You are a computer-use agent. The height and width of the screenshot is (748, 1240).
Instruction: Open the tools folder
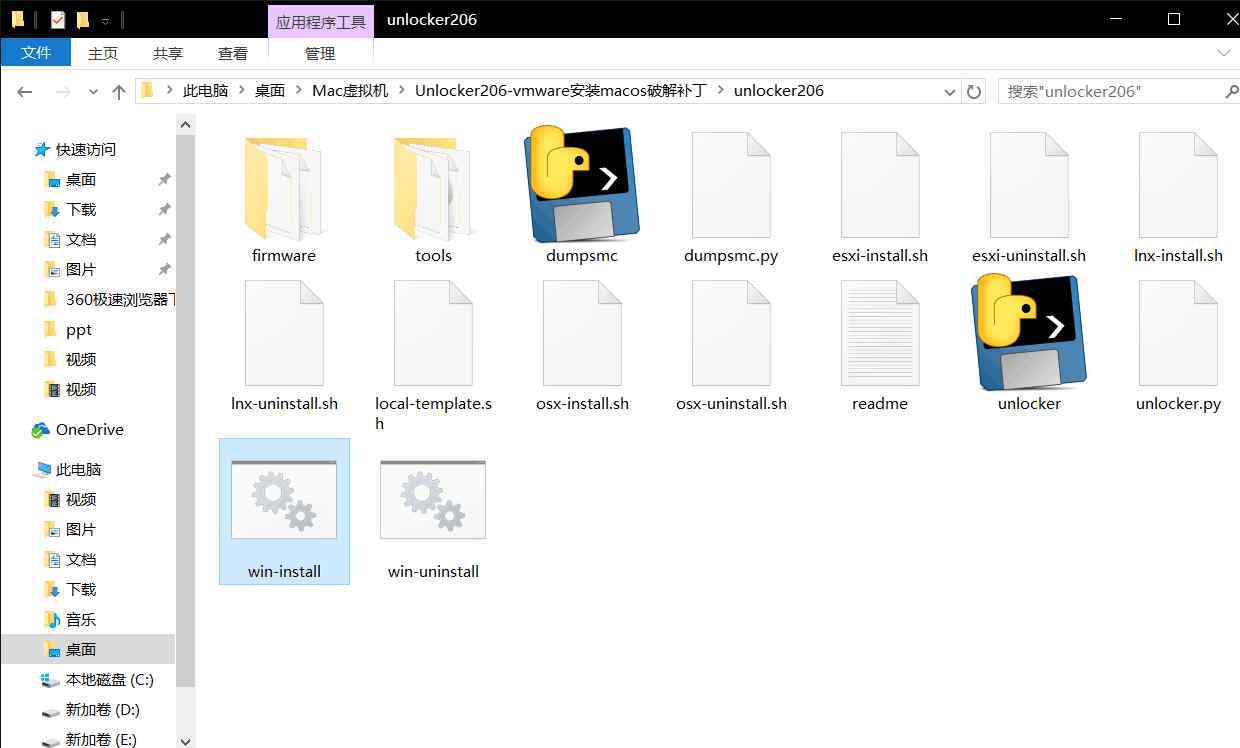[433, 198]
